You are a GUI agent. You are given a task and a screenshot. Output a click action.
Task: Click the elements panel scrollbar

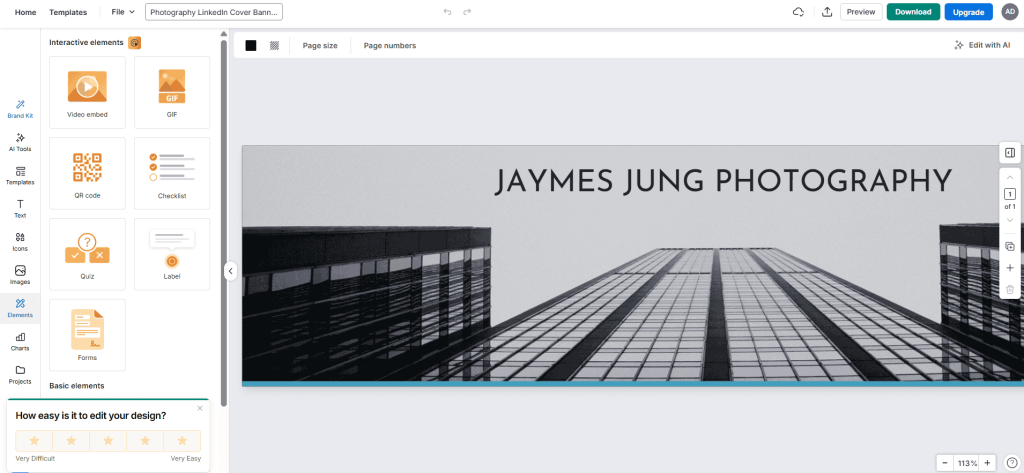[224, 222]
